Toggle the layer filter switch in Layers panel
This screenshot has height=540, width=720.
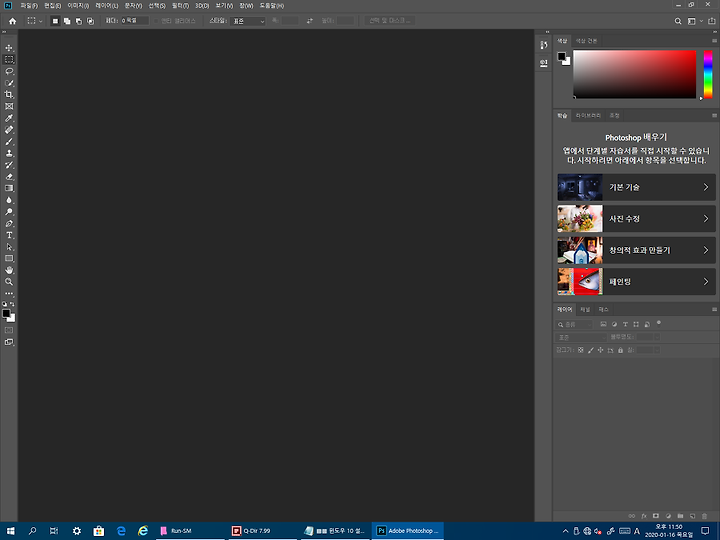[x=658, y=323]
